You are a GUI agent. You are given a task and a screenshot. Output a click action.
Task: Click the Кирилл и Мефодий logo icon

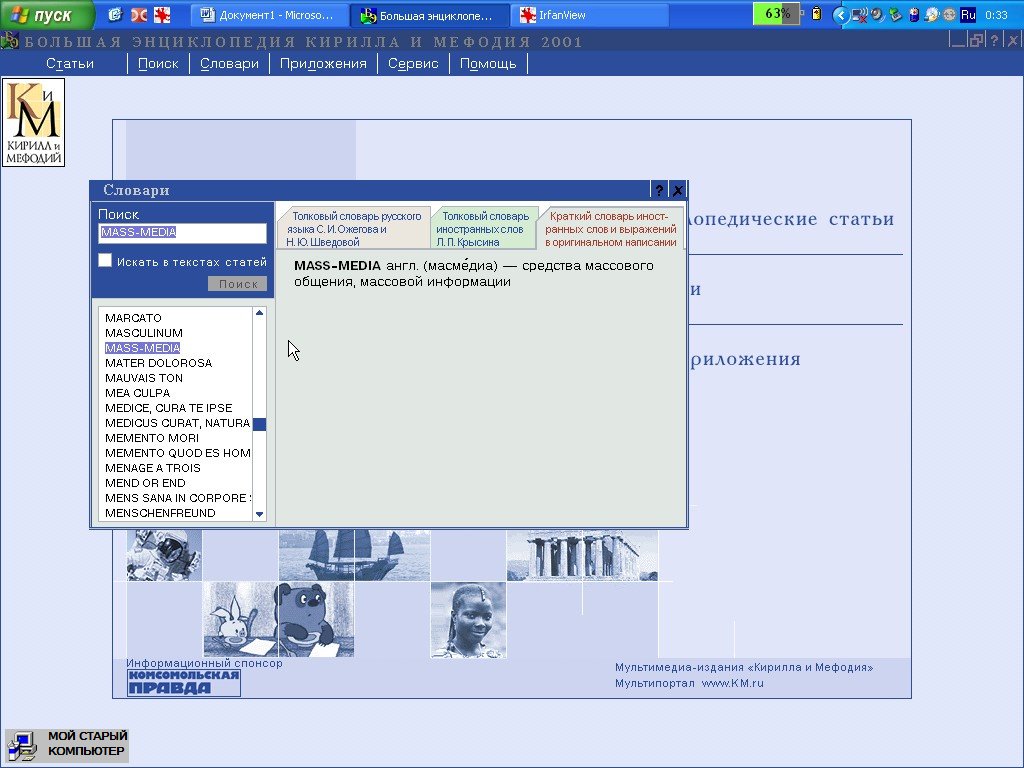[33, 122]
